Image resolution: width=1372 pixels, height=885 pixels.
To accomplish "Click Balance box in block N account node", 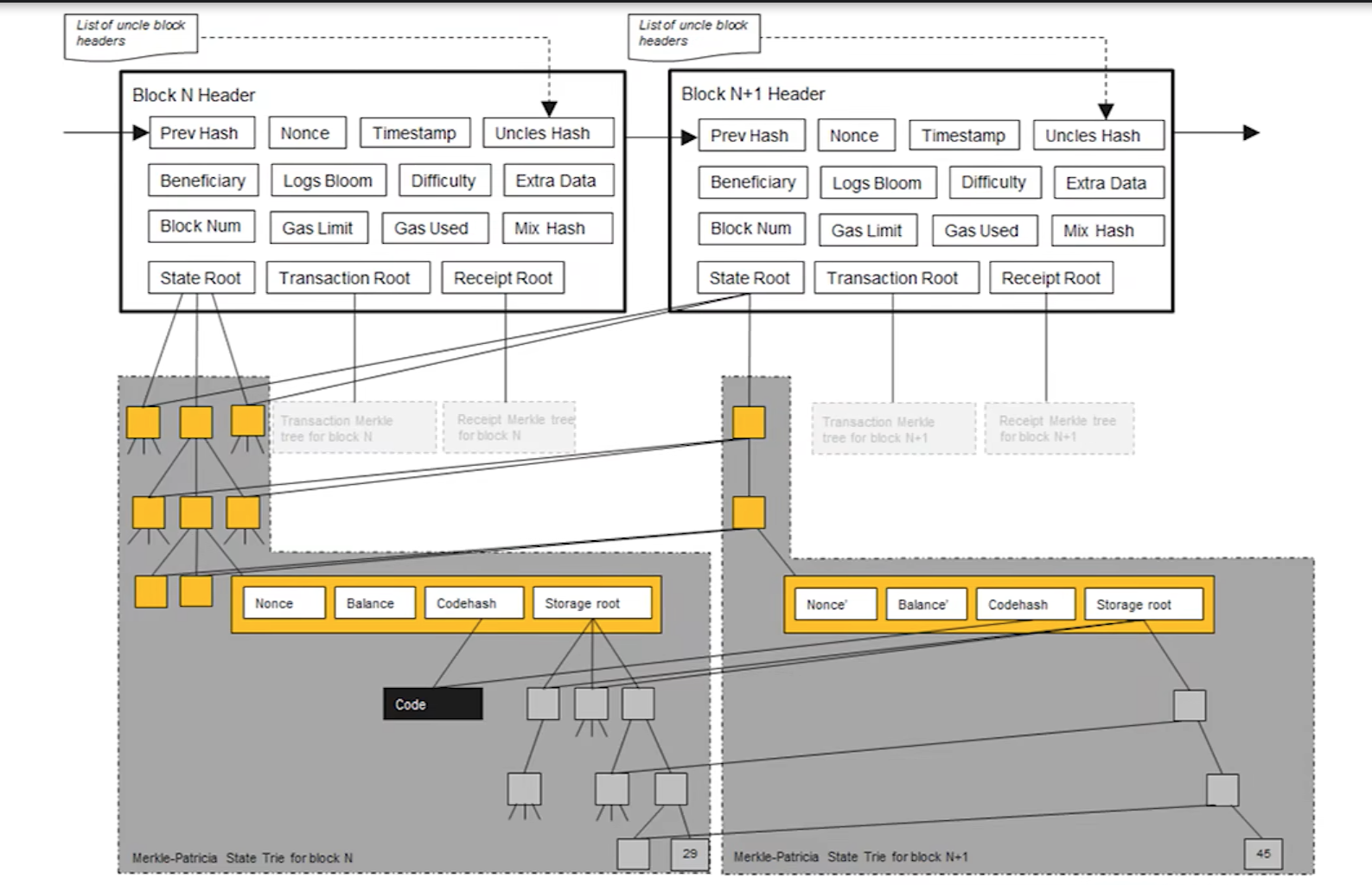I will (374, 603).
